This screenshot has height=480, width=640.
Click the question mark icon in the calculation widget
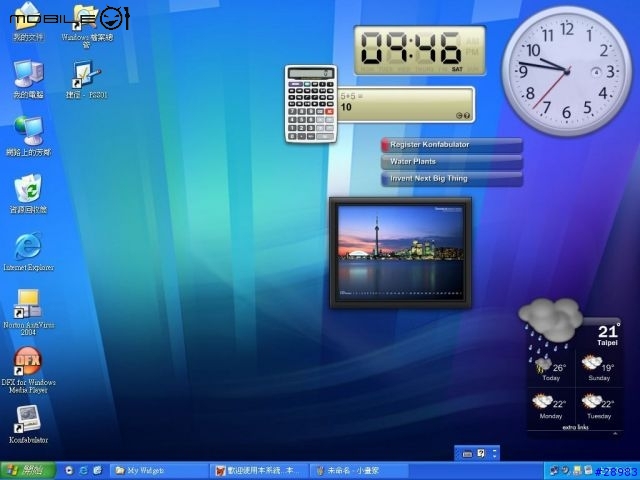(467, 116)
